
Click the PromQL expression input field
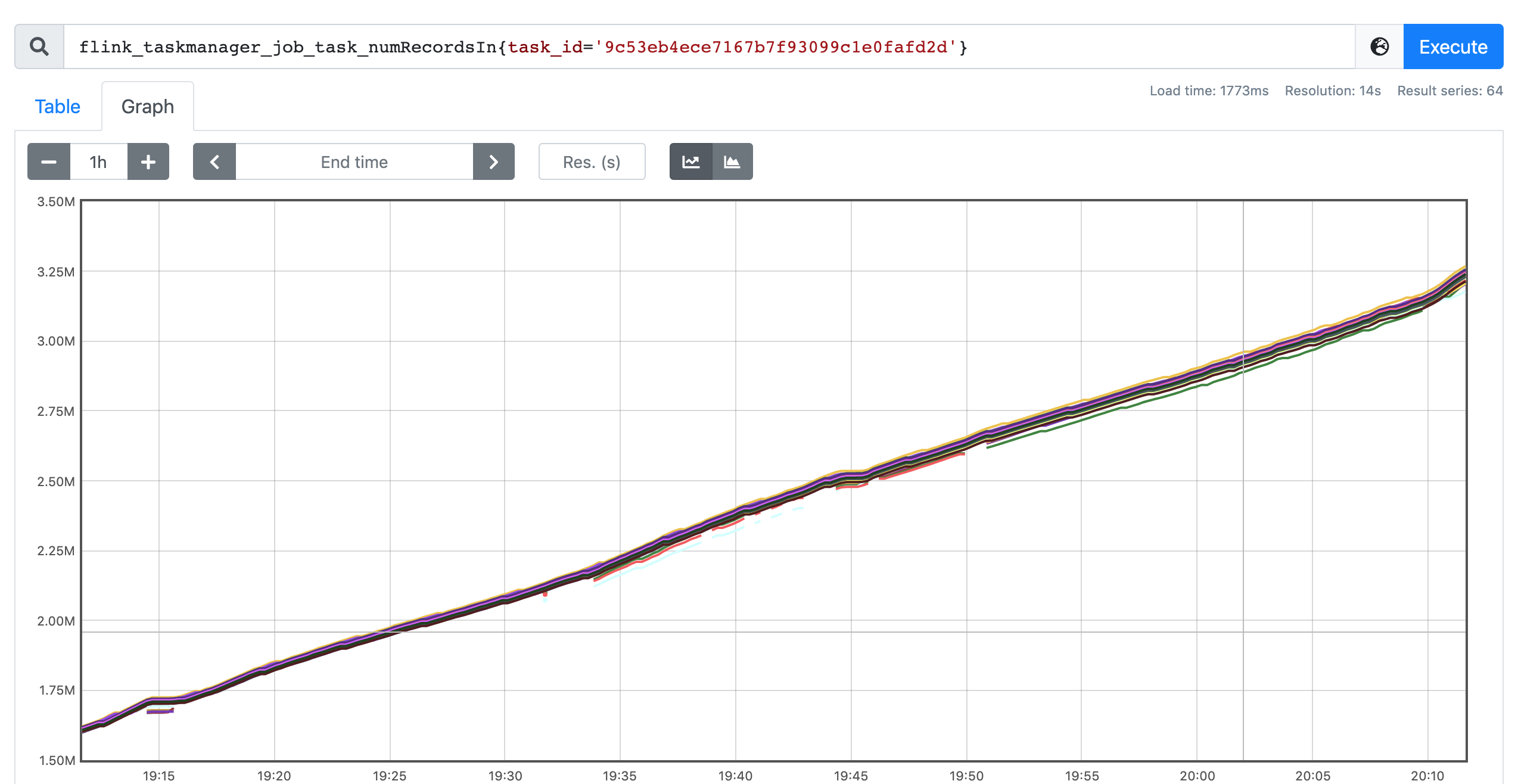[x=709, y=46]
